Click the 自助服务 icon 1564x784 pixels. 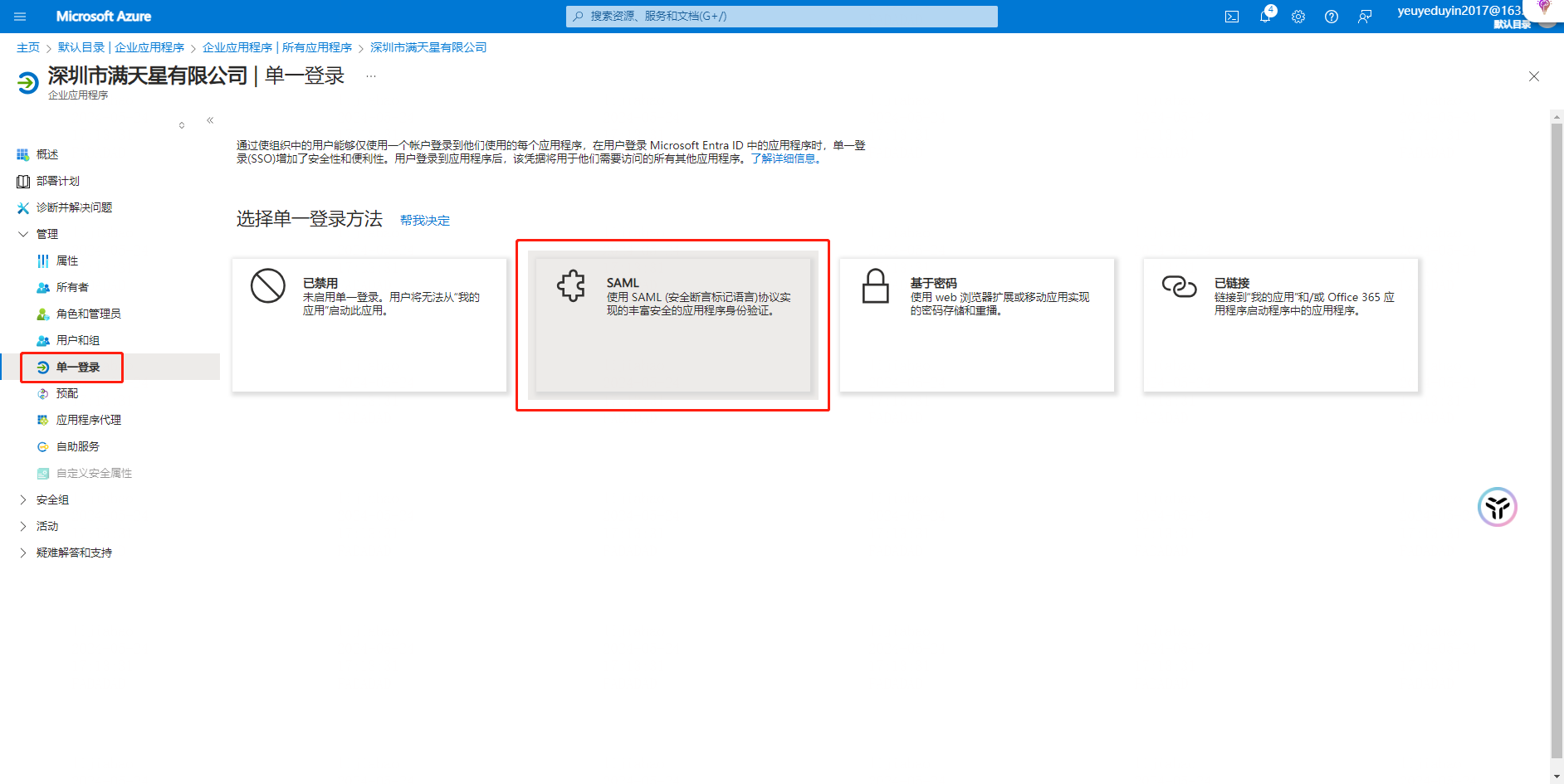(43, 446)
